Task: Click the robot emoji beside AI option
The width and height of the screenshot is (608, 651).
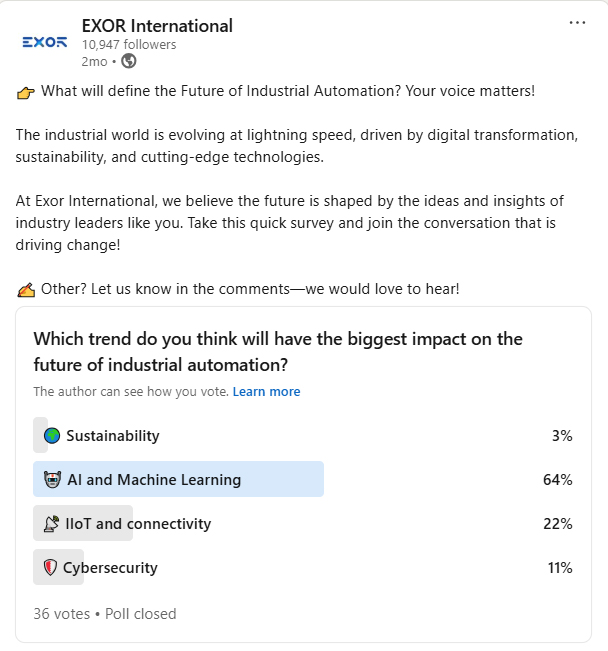Action: coord(53,480)
